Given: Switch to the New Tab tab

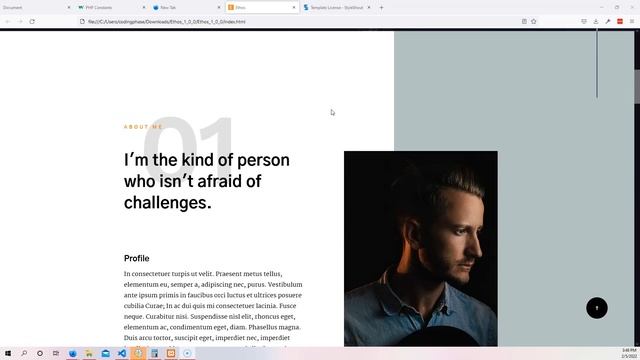Looking at the screenshot, I should coord(186,7).
